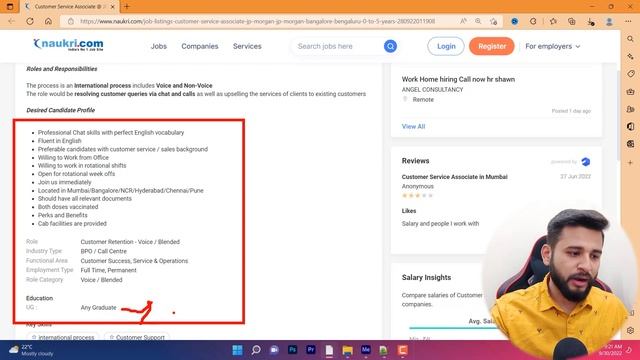Open Photoshop from the taskbar
The image size is (640, 360).
[x=292, y=350]
